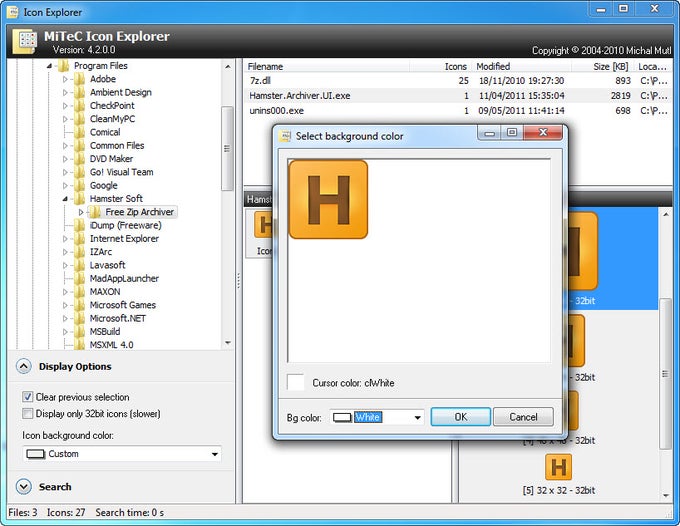Click the Program Files folder icon
The width and height of the screenshot is (680, 526).
63,66
